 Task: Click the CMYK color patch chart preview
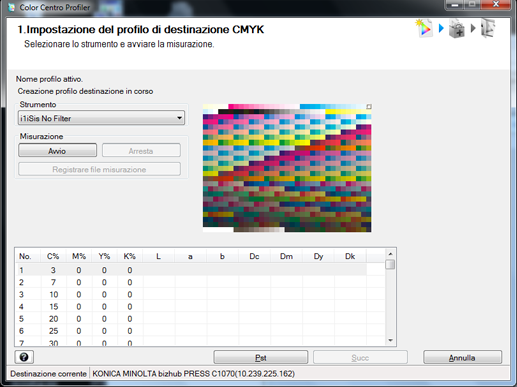coord(287,168)
